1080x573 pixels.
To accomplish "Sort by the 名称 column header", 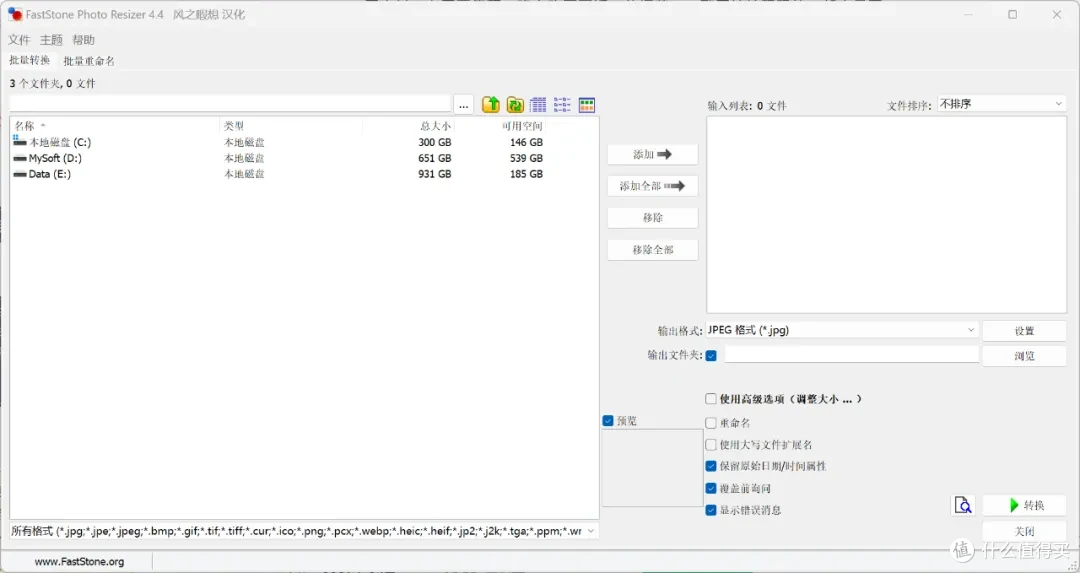I will tap(115, 126).
